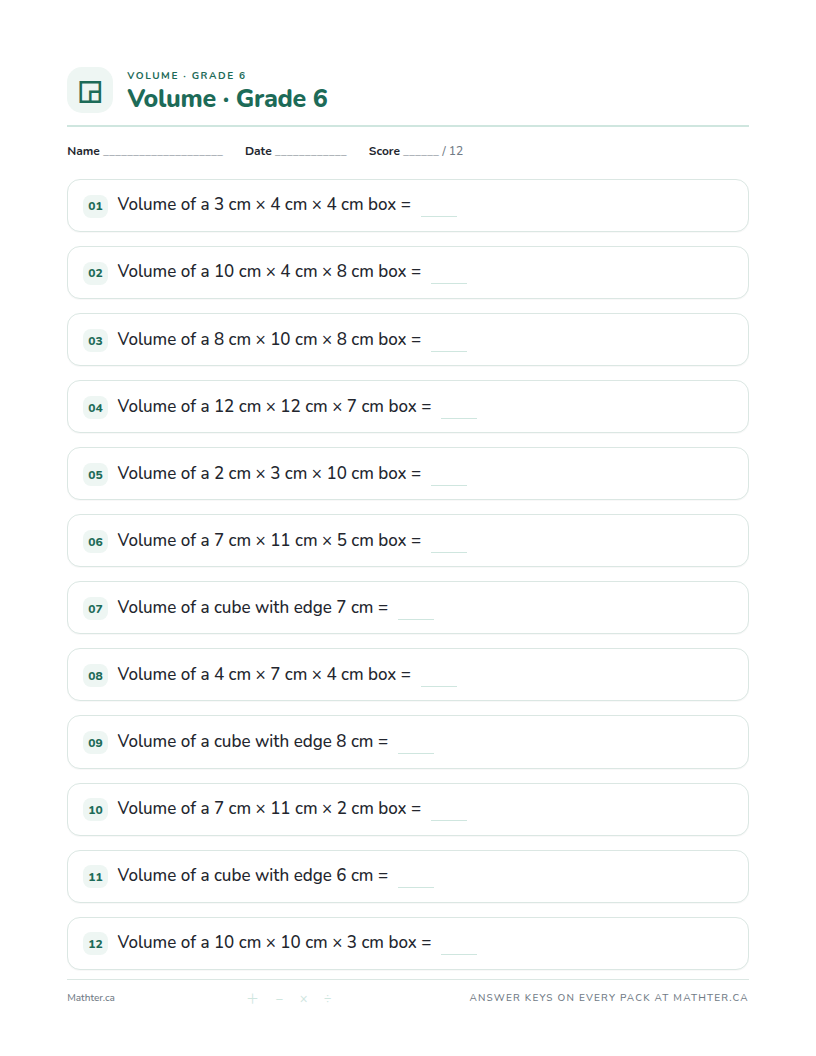This screenshot has height=1056, width=816.
Task: Click the "/ 12" score total text
Action: [452, 151]
